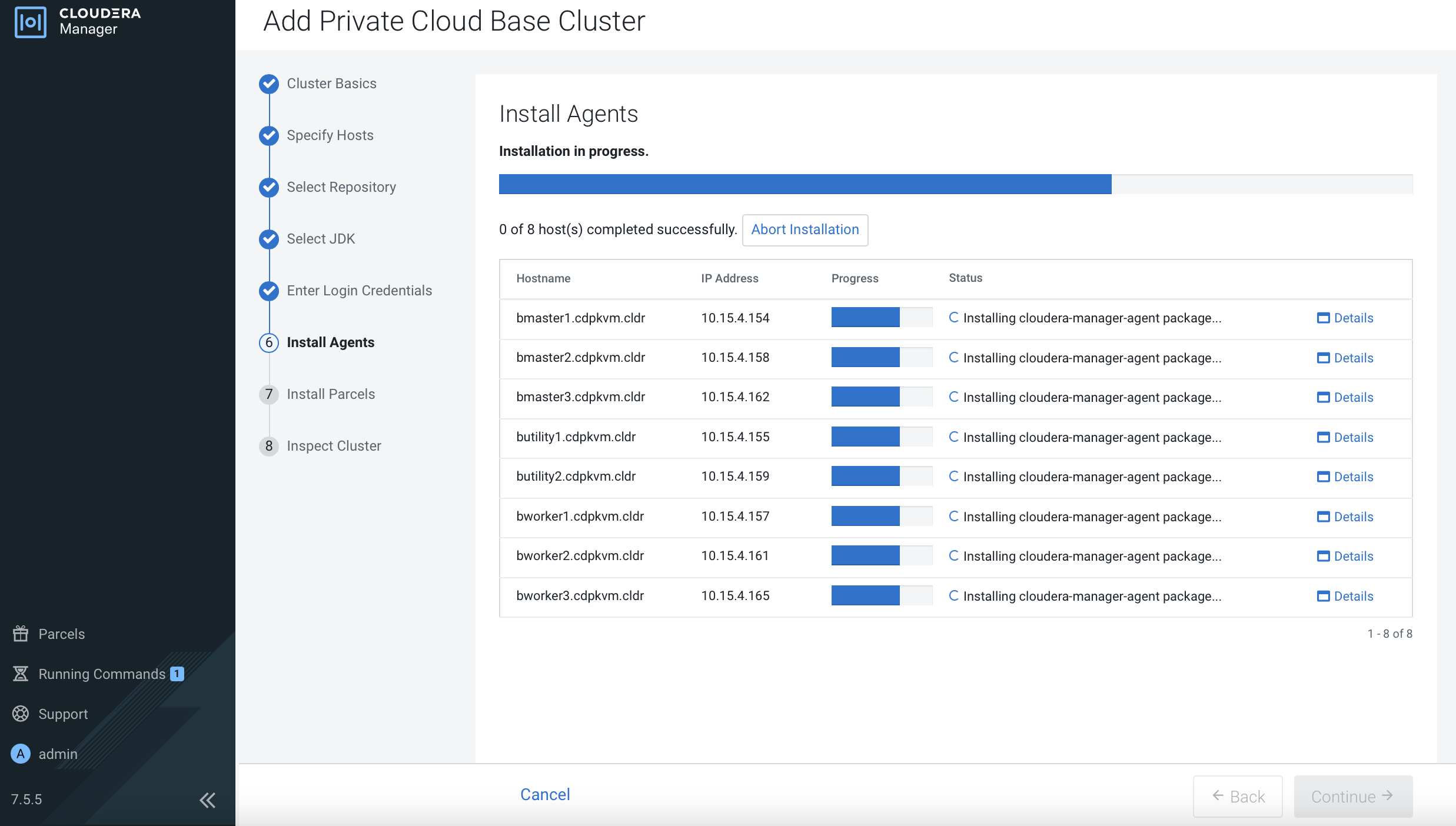Click the Install Parcels step 7

[x=330, y=395]
